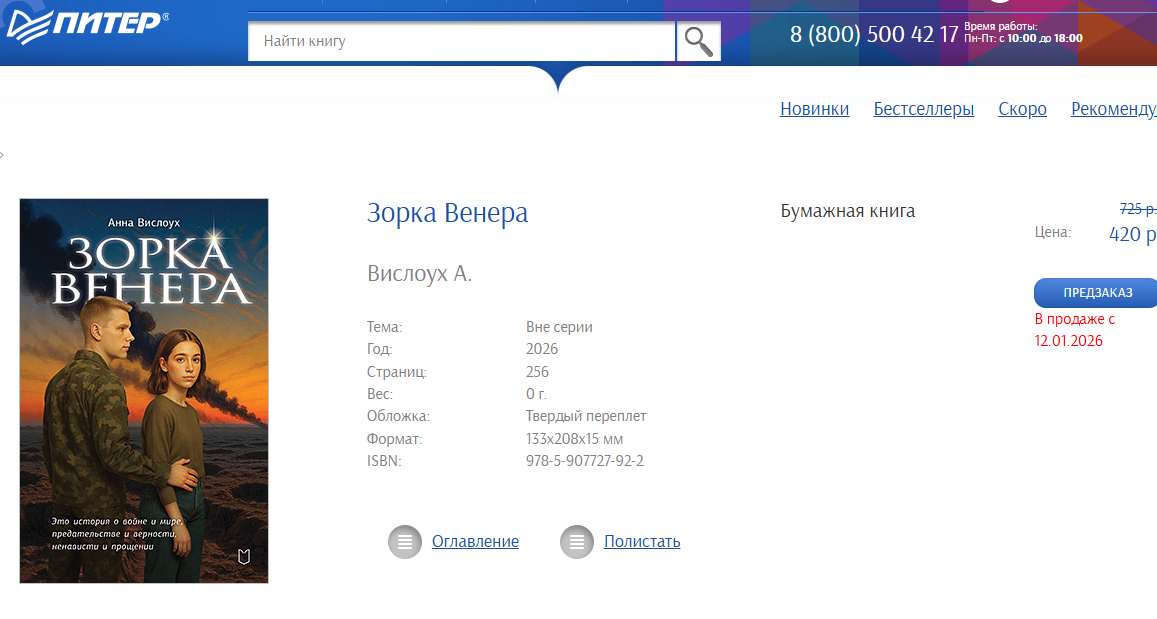1157x619 pixels.
Task: Click the sale date 12.01.2026
Action: [1068, 341]
